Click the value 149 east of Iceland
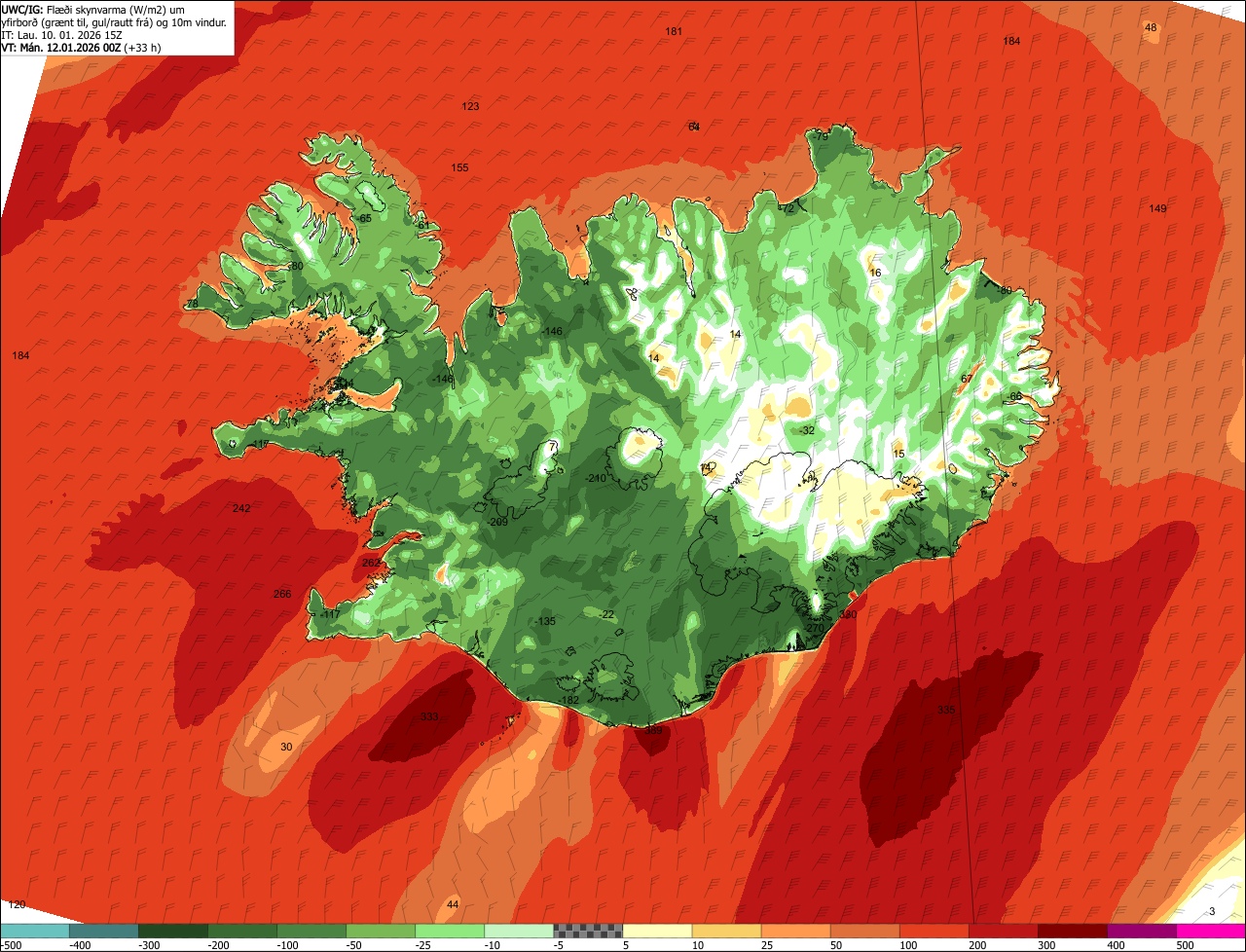The height and width of the screenshot is (952, 1246). (x=1157, y=208)
